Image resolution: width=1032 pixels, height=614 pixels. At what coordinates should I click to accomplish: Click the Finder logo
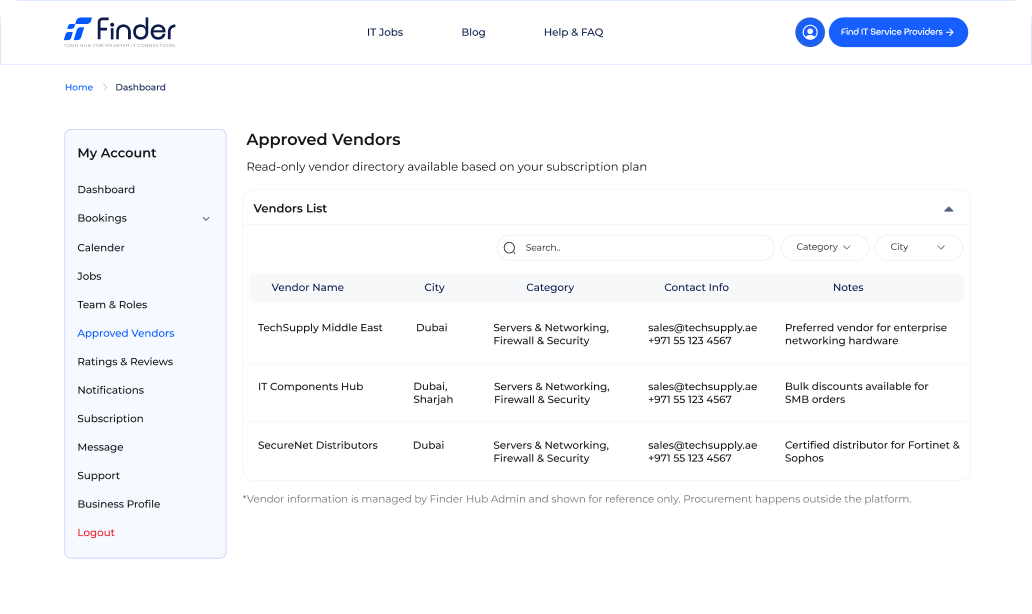pos(120,32)
